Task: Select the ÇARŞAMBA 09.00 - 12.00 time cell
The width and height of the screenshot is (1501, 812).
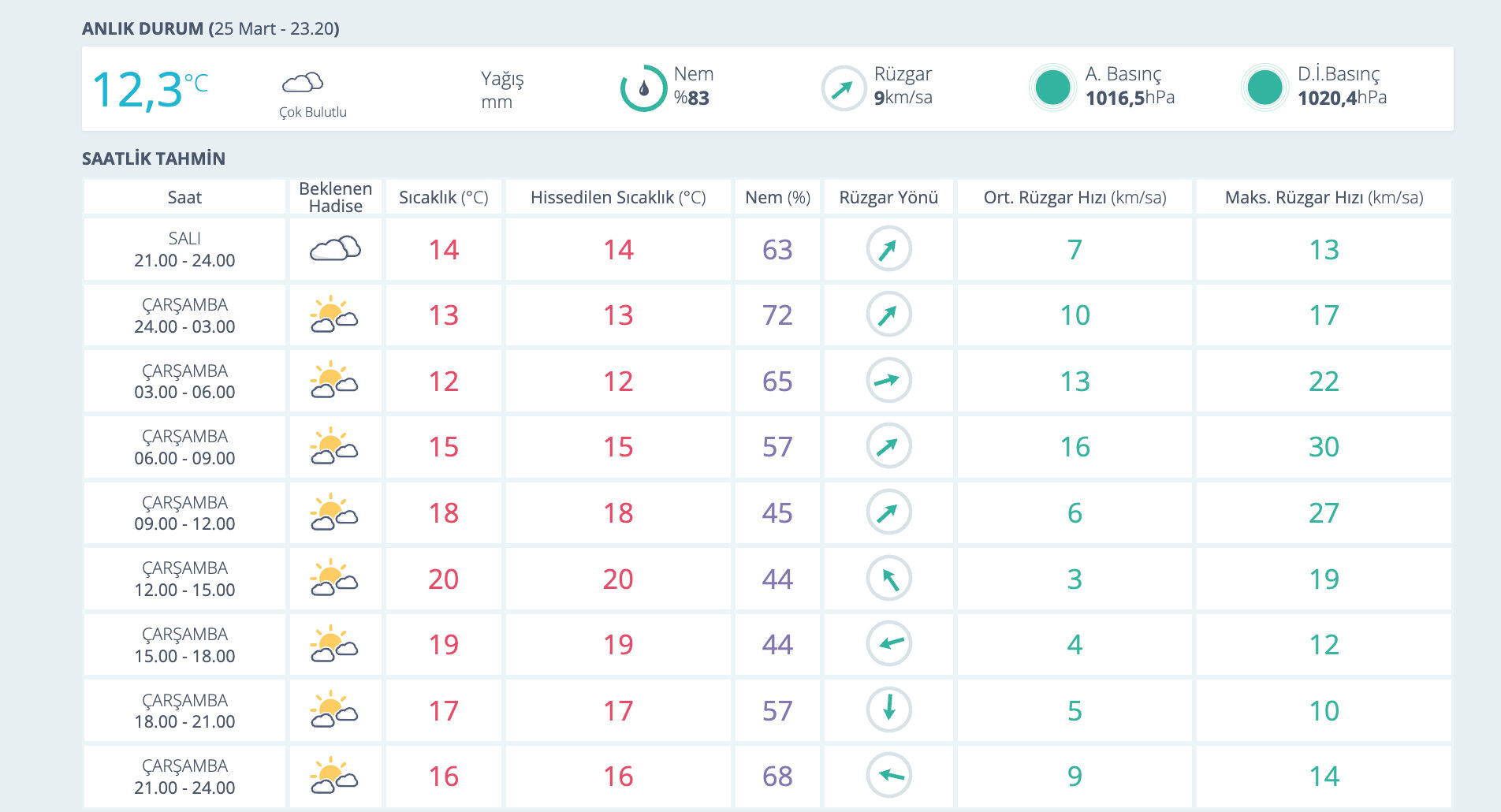Action: point(184,513)
